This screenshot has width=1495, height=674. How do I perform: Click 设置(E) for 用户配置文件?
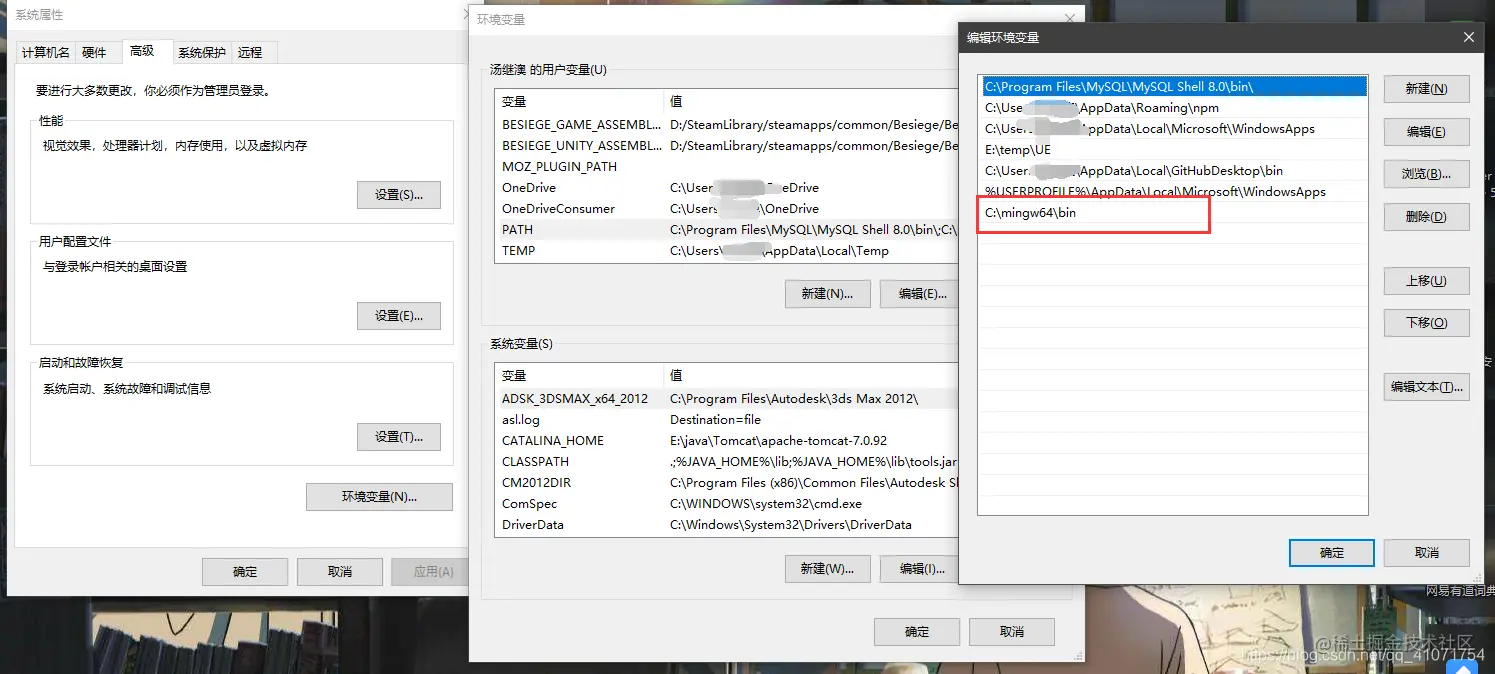[x=399, y=316]
